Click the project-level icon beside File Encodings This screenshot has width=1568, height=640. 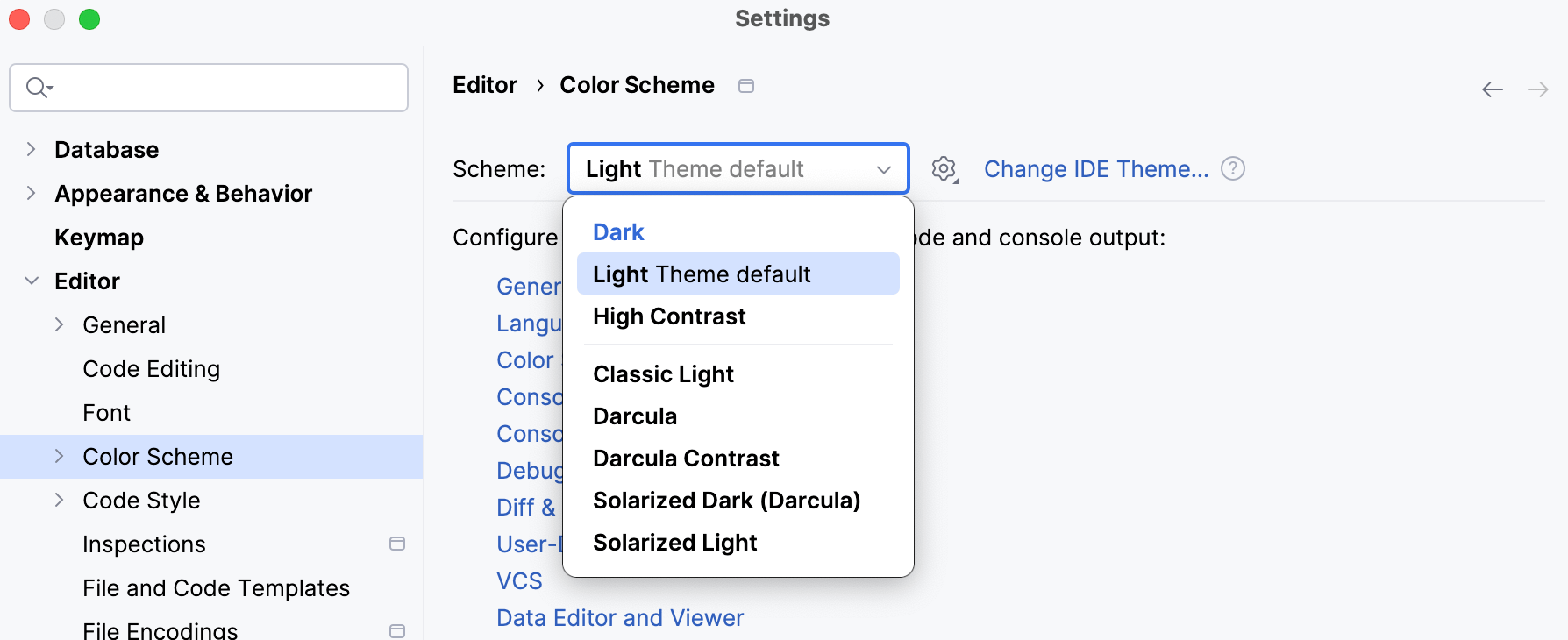[x=397, y=629]
